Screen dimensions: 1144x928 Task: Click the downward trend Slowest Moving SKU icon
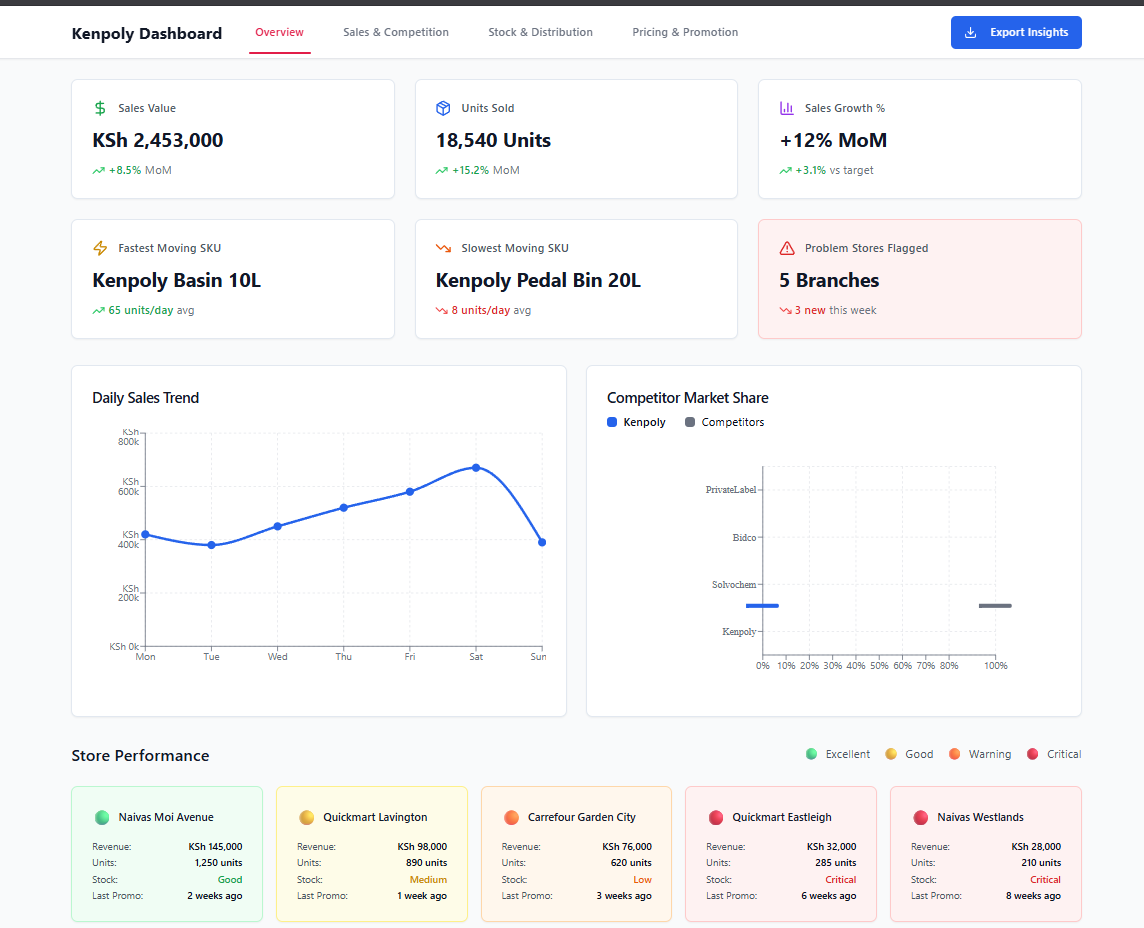(x=443, y=248)
